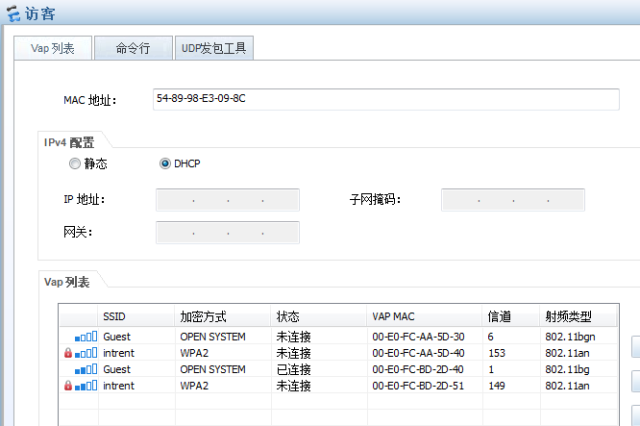Select intrent SSID in channel 153 row
Viewport: 640px width, 426px height.
[118, 353]
